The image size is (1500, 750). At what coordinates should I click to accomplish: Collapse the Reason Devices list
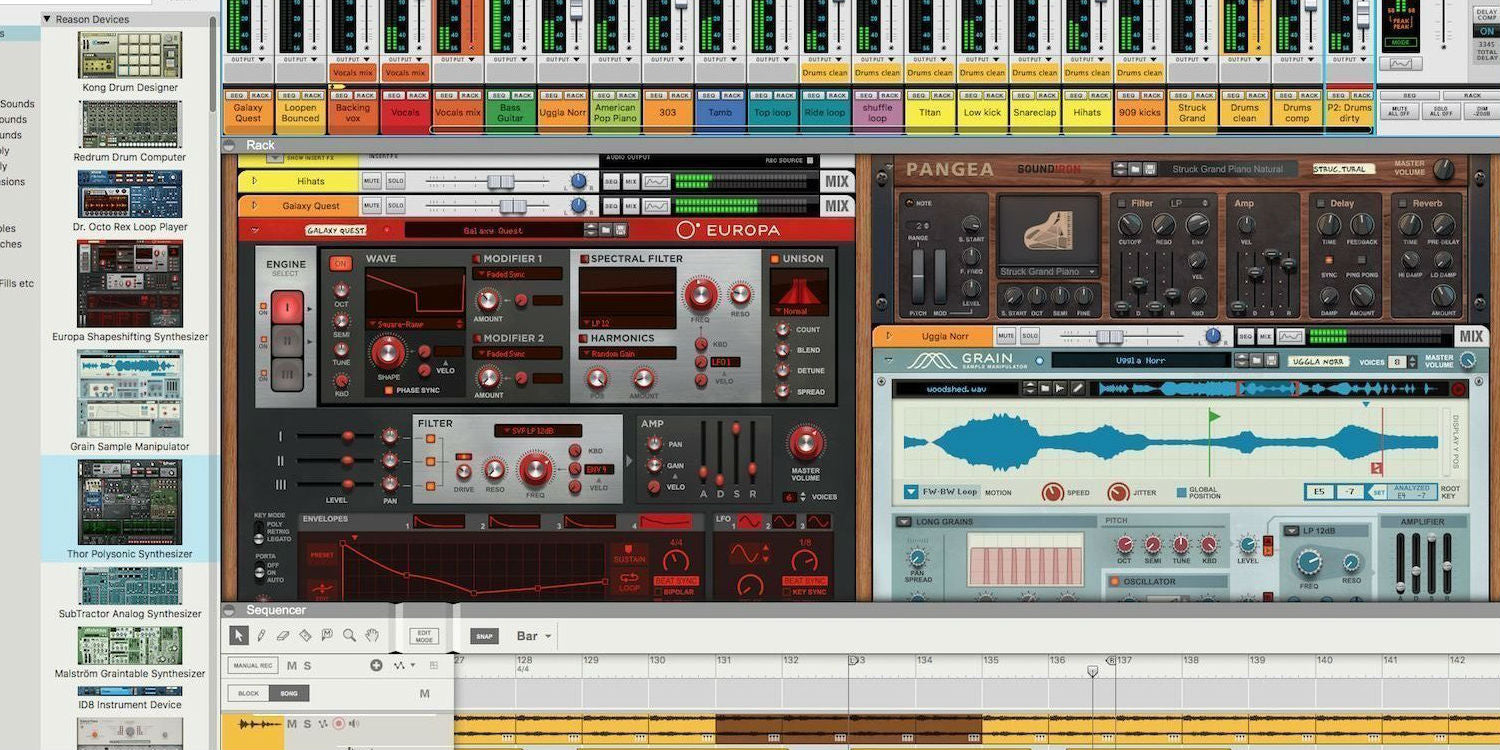(46, 19)
